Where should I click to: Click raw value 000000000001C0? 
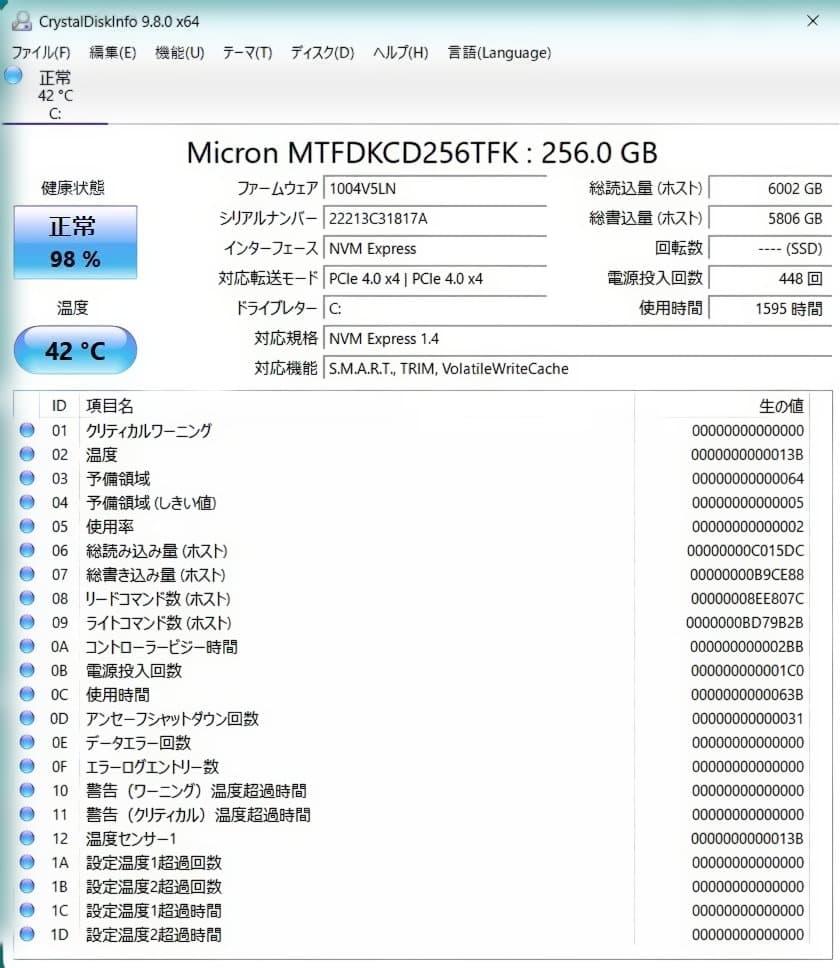click(747, 670)
